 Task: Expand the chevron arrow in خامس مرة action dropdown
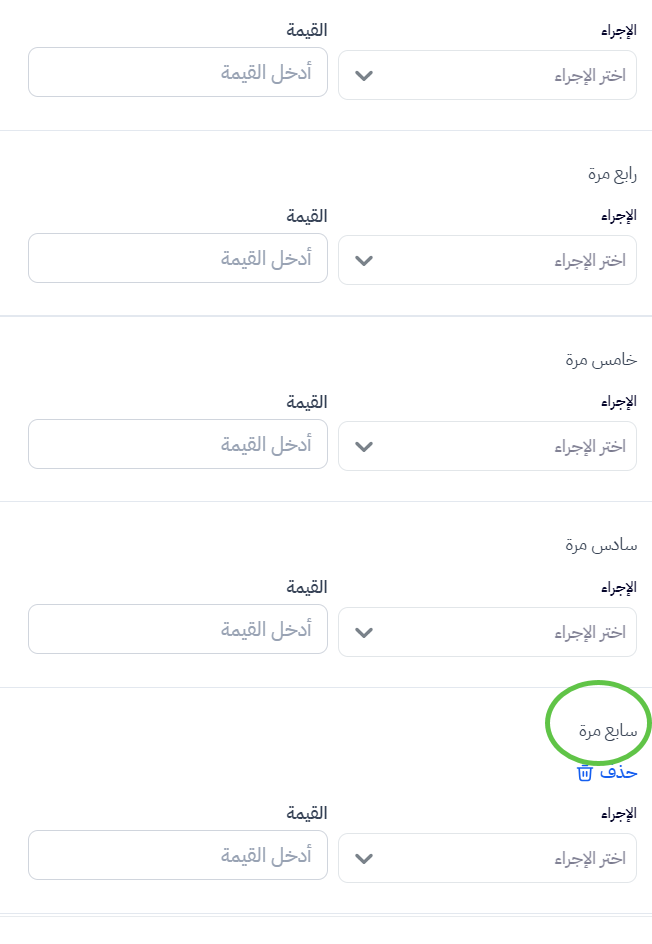[364, 447]
